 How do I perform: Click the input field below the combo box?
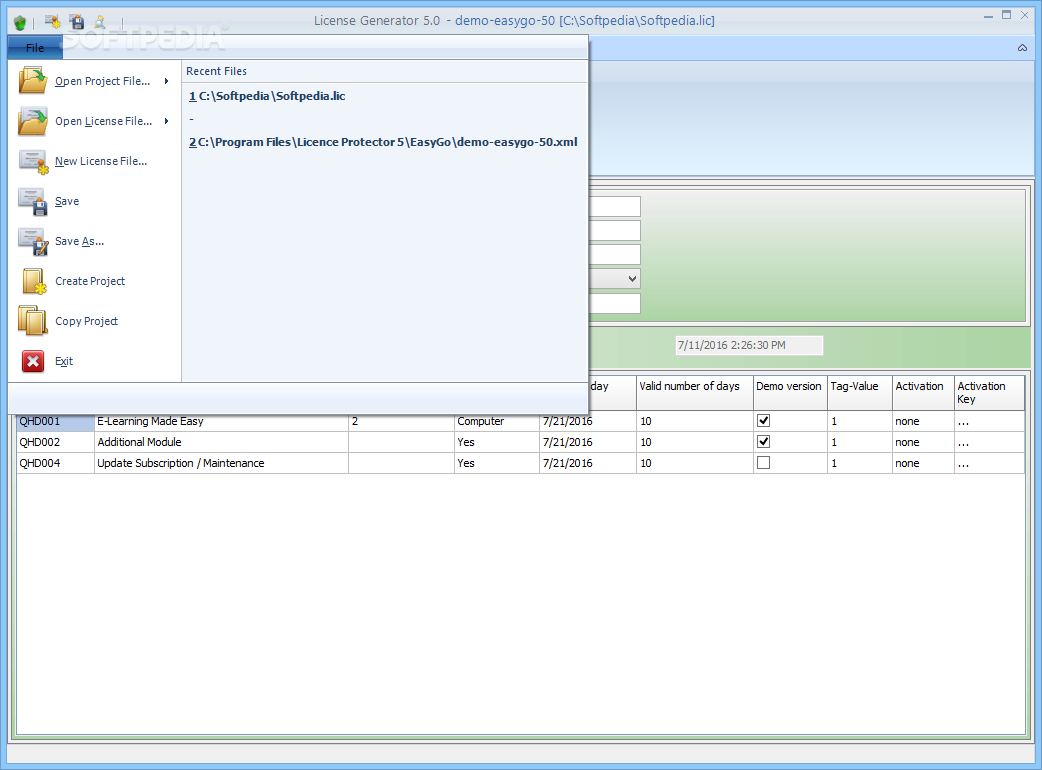tap(615, 304)
